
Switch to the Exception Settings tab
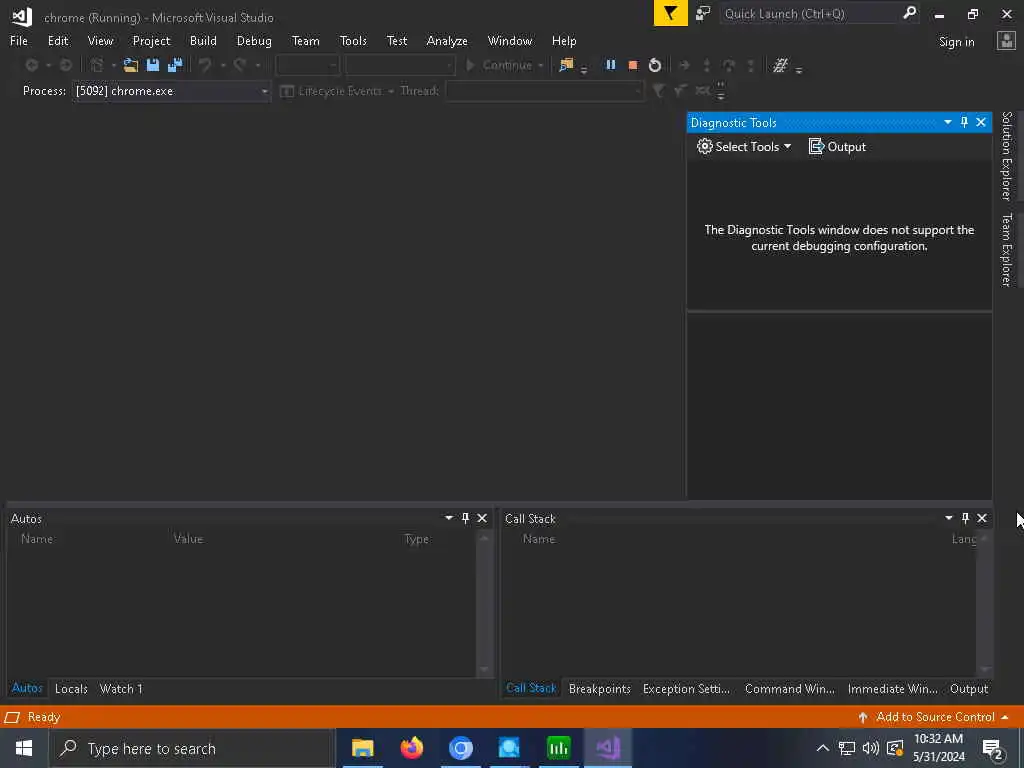pyautogui.click(x=686, y=688)
